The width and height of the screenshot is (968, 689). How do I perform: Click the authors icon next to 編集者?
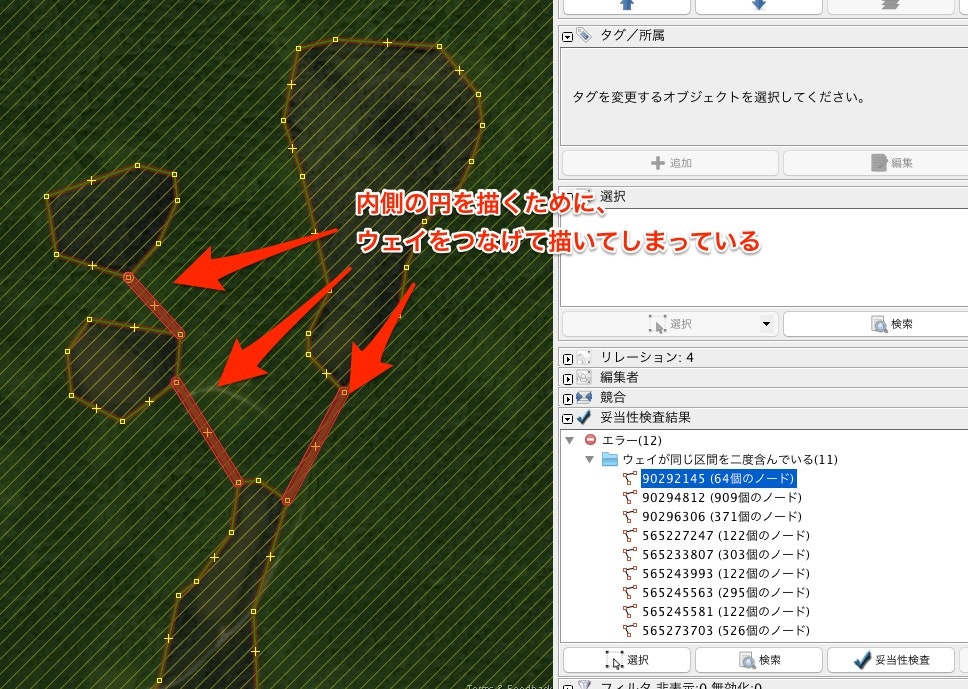coord(582,377)
